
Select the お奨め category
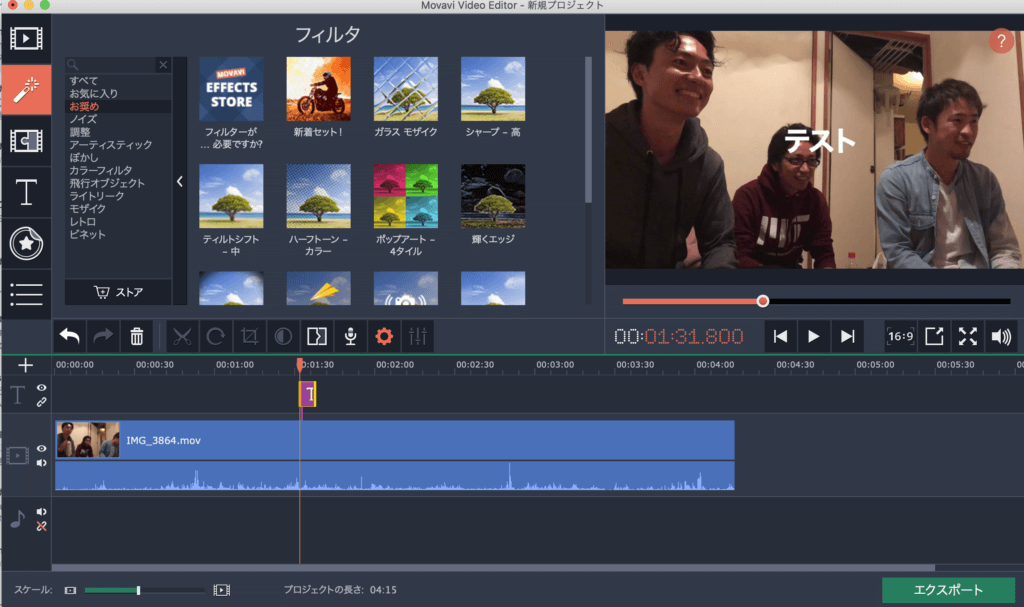[x=84, y=107]
